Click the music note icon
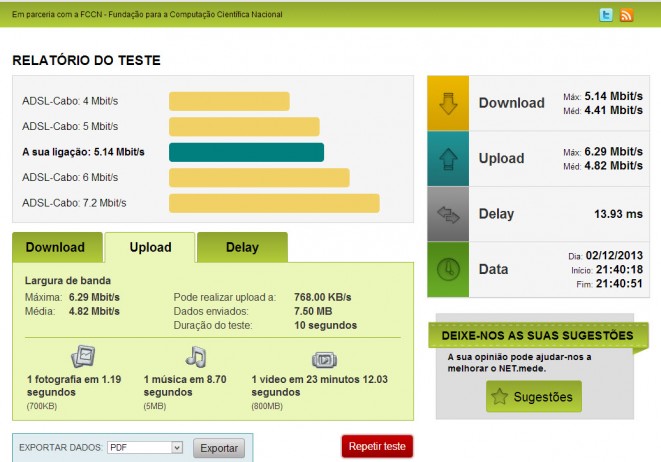The height and width of the screenshot is (462, 661). 196,356
